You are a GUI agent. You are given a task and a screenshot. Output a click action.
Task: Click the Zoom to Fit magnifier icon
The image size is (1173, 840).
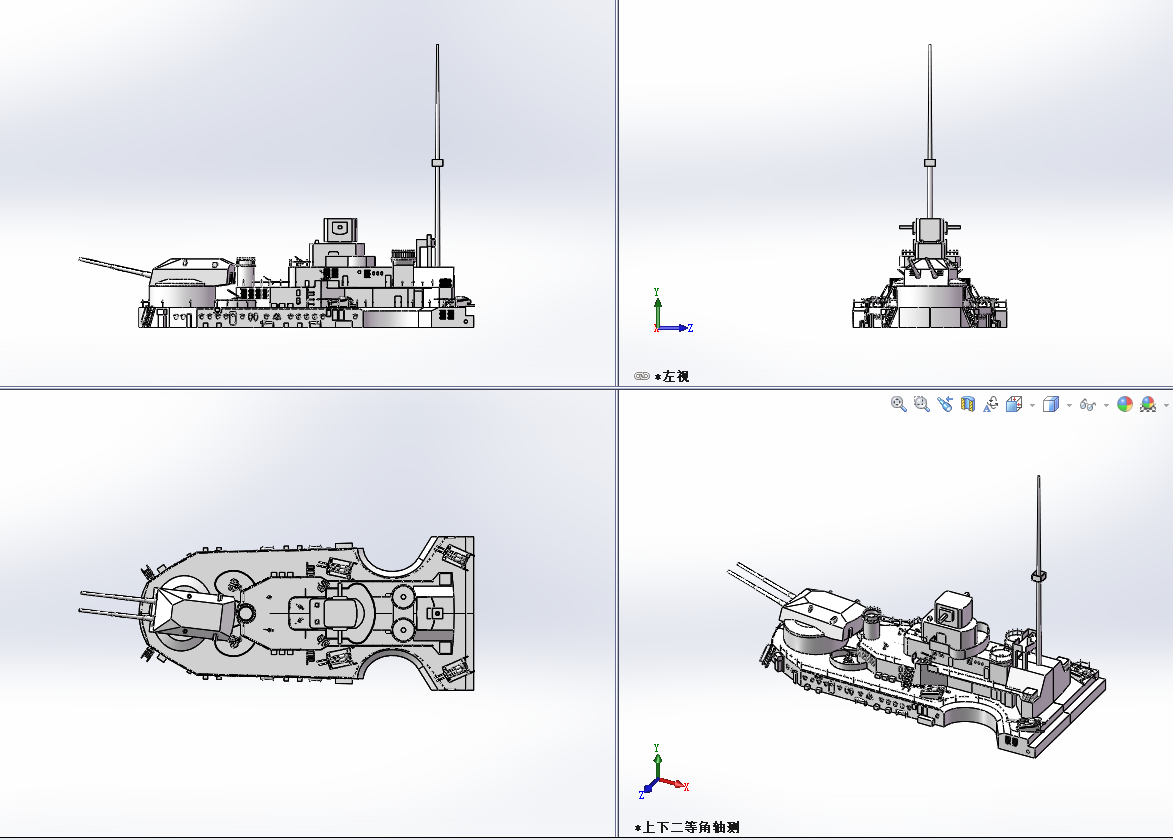[898, 405]
